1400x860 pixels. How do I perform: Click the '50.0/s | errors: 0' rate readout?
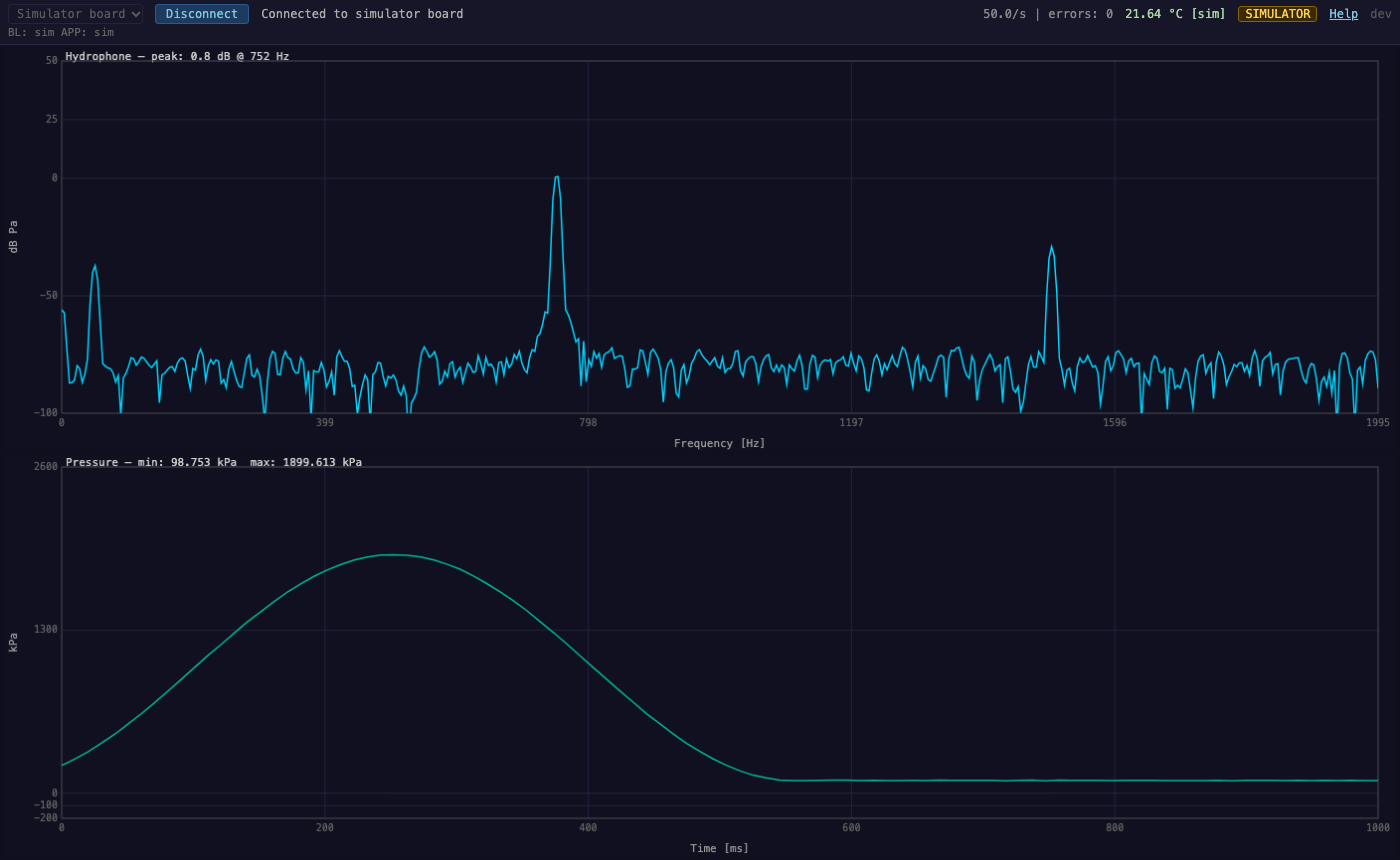click(x=1047, y=14)
